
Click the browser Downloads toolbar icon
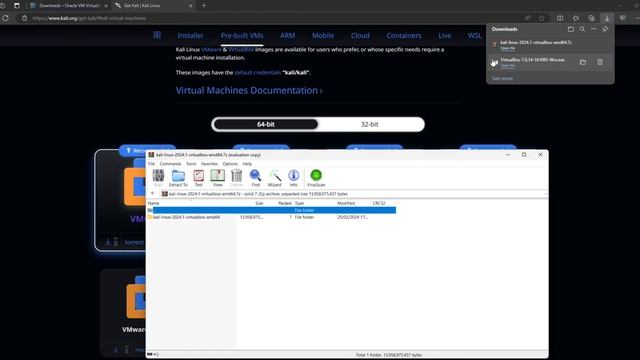coord(607,18)
